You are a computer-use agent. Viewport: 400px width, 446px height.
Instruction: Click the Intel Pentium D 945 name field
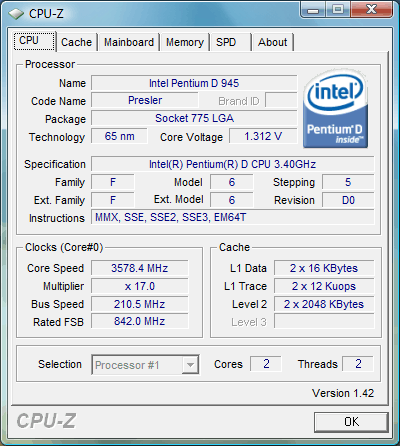(194, 83)
